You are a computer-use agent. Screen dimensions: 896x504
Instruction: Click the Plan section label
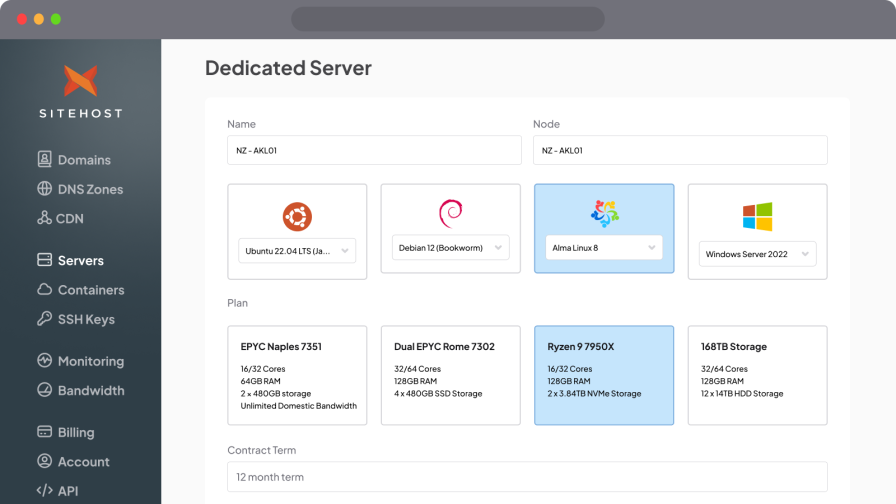point(237,303)
